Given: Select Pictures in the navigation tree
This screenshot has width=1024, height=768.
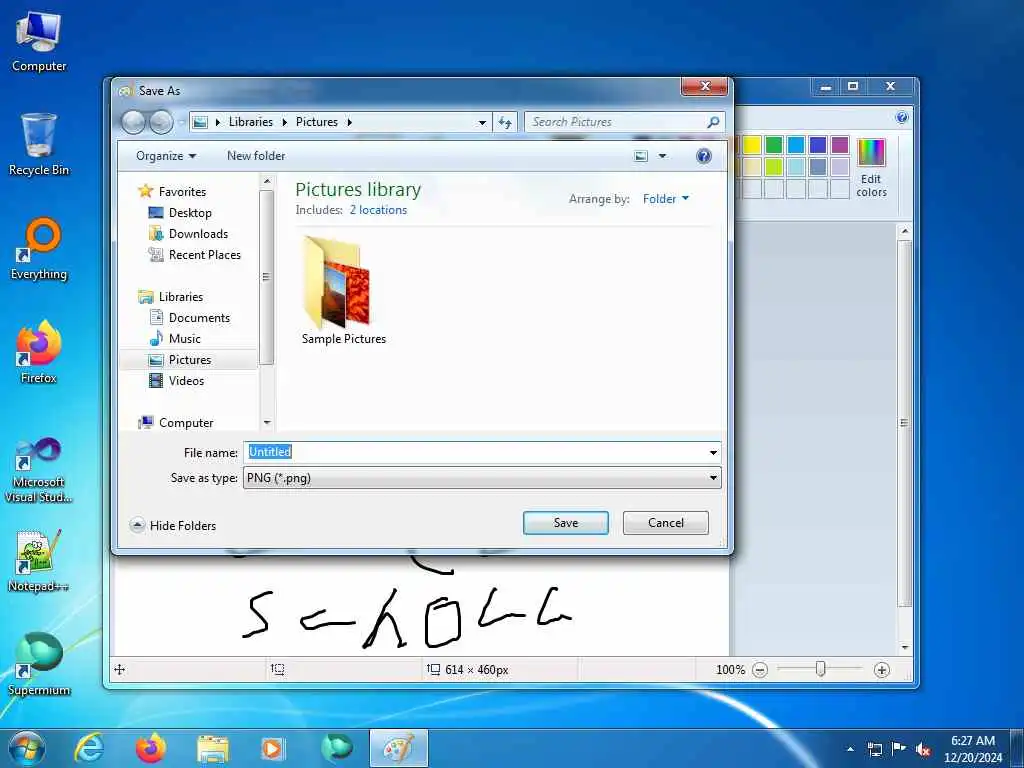Looking at the screenshot, I should [x=189, y=360].
